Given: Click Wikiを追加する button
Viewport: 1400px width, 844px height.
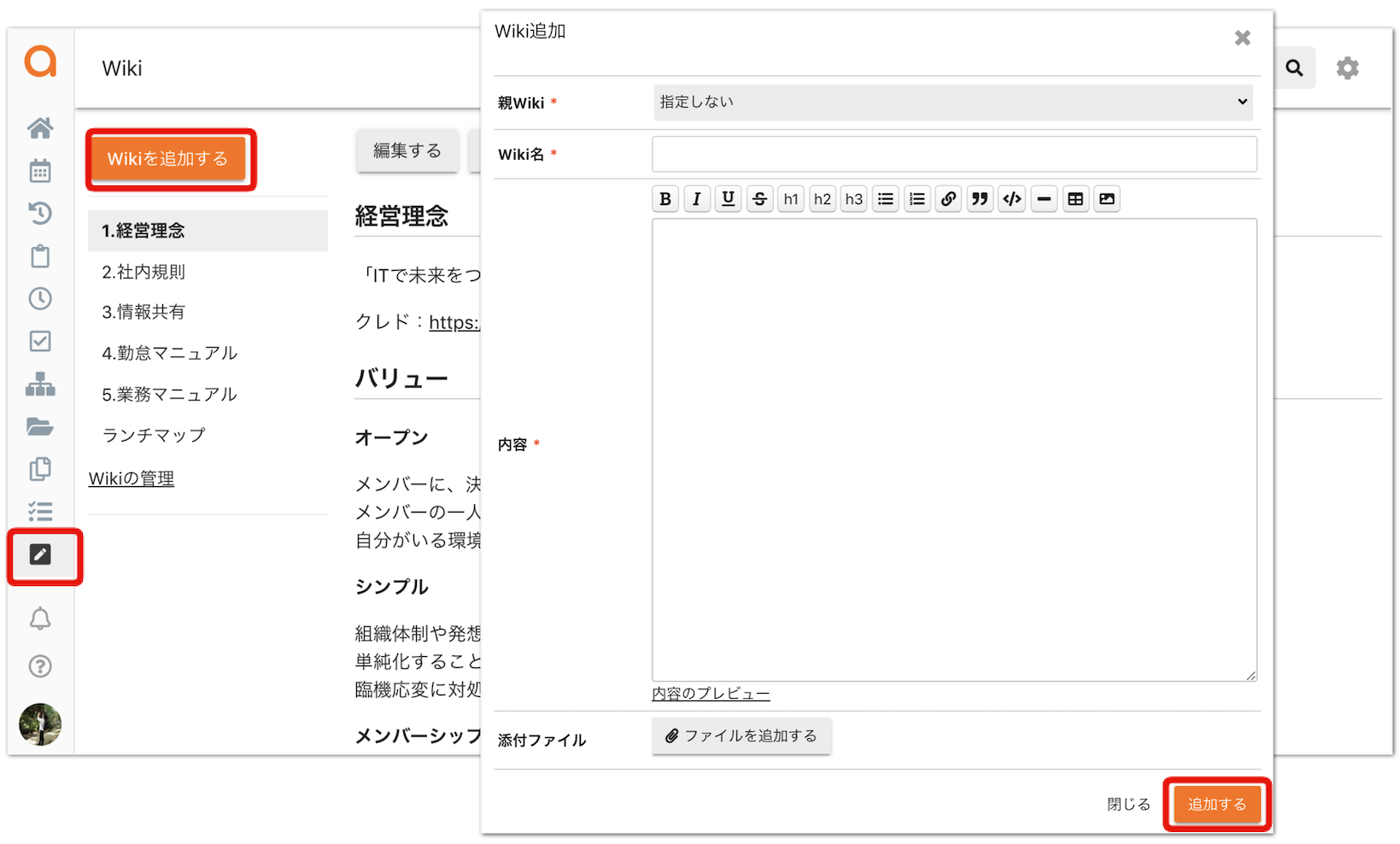Looking at the screenshot, I should click(168, 159).
